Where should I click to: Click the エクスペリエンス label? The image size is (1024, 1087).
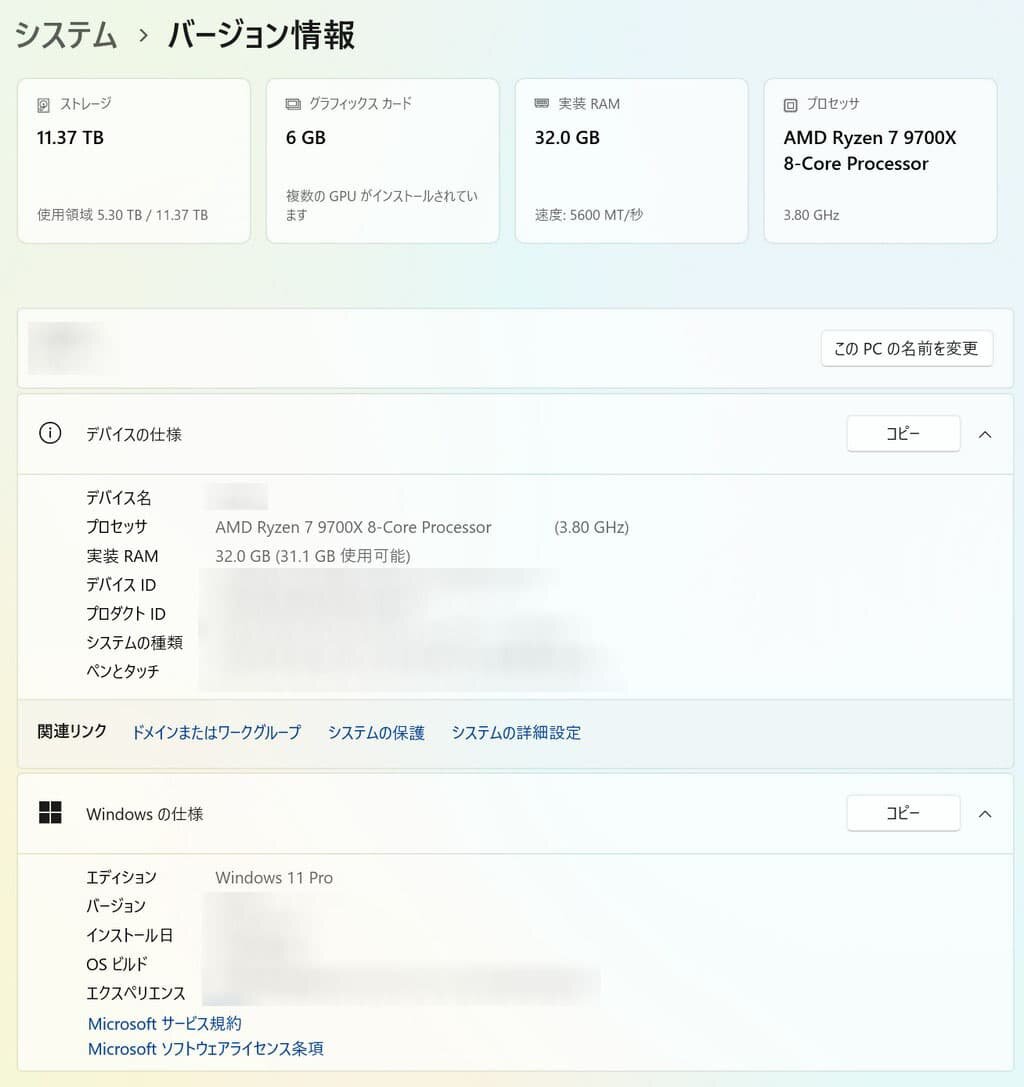pos(135,993)
